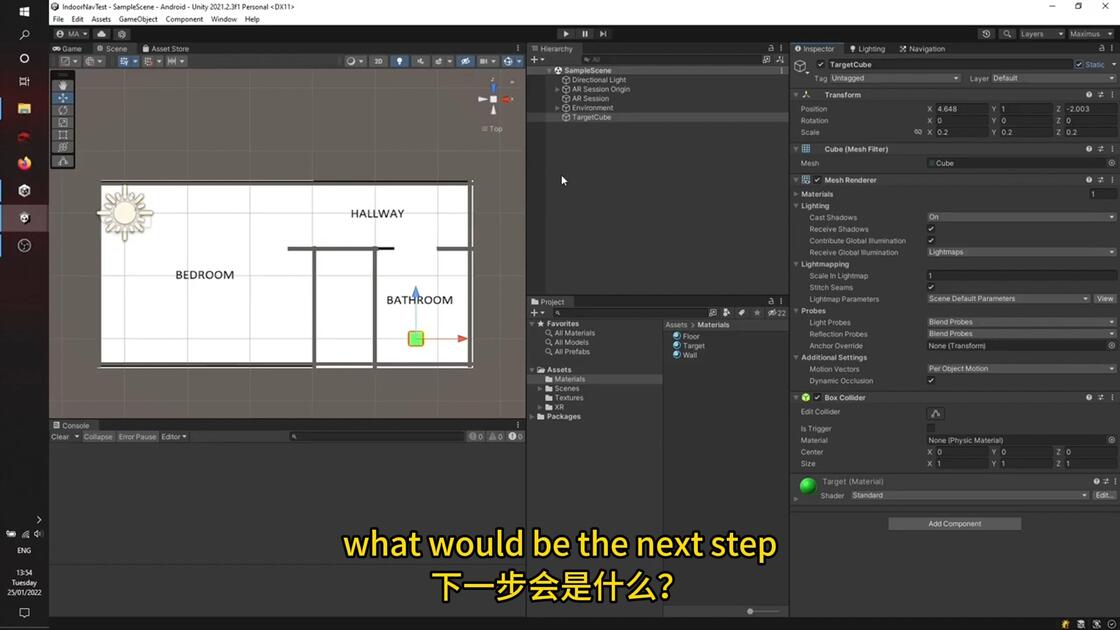Open the Component menu
Viewport: 1120px width, 630px height.
point(184,19)
